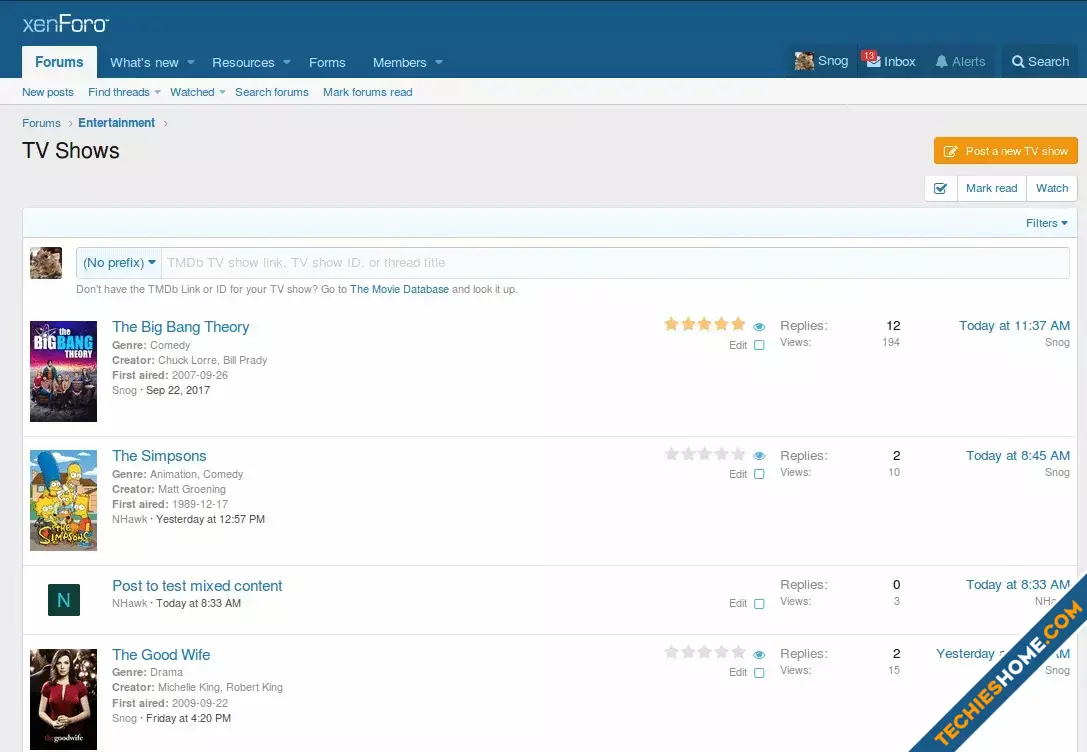Tick the 'Post to test mixed content' checkbox

tap(759, 604)
